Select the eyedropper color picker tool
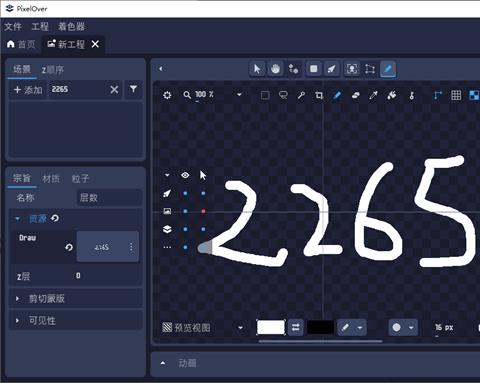 pyautogui.click(x=373, y=96)
